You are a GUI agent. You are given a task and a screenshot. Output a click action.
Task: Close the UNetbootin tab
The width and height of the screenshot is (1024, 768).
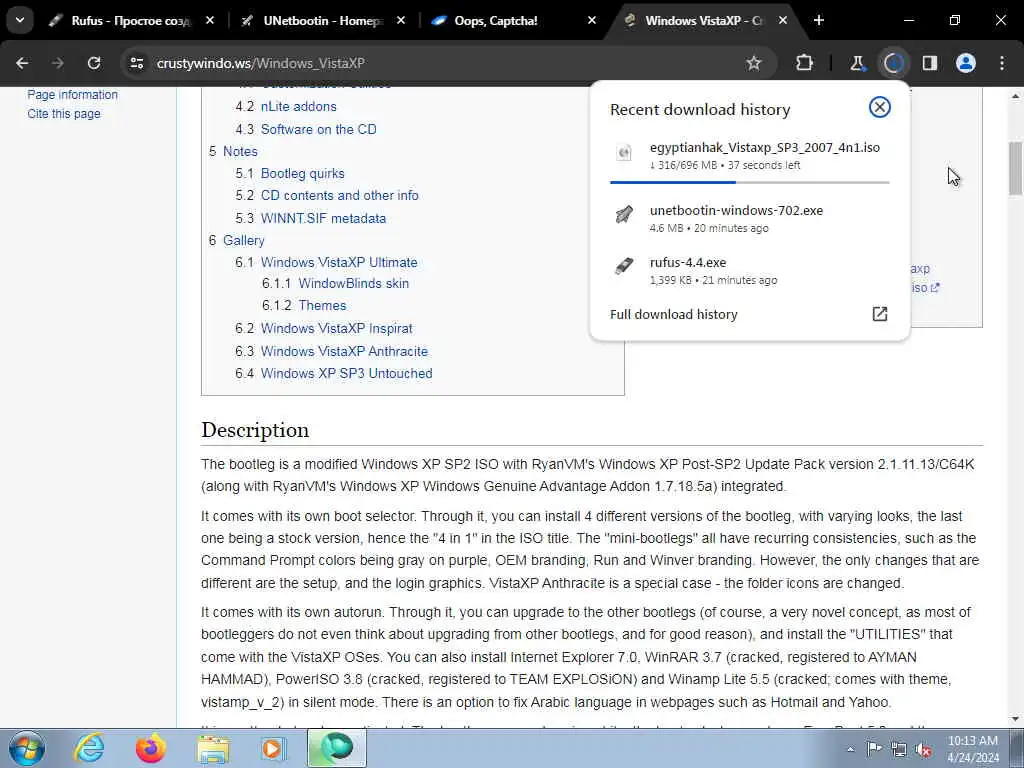(401, 21)
